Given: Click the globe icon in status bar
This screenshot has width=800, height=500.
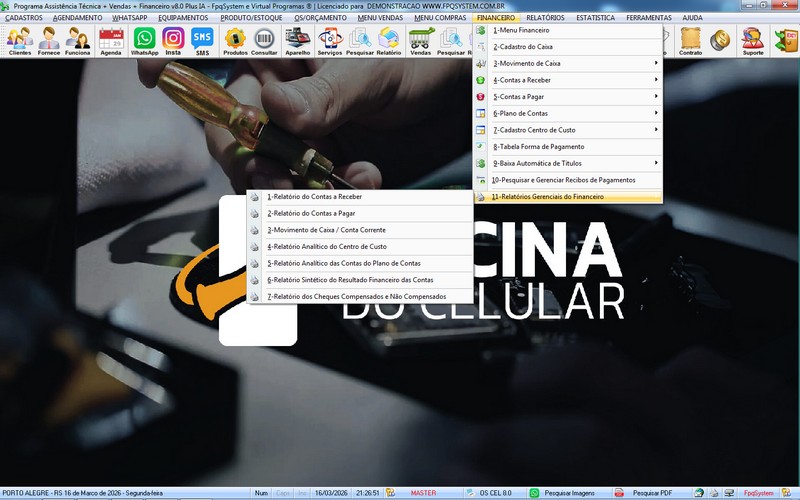Looking at the screenshot, I should pos(699,493).
